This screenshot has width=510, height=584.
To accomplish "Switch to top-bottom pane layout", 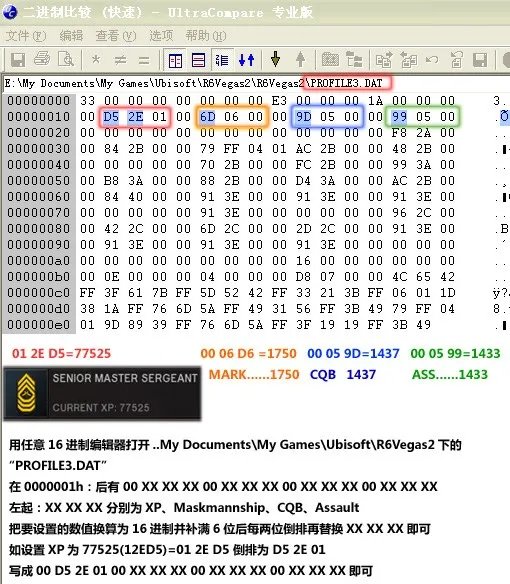I will 198,60.
